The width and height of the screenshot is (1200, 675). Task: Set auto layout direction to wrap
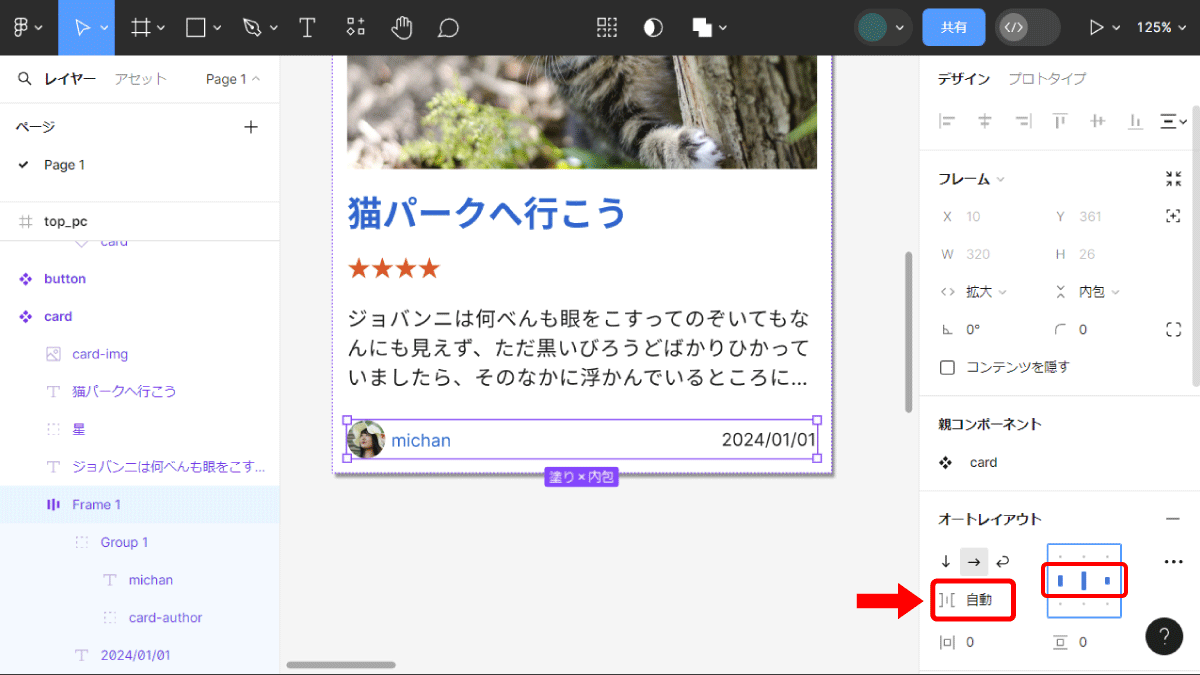point(1003,562)
